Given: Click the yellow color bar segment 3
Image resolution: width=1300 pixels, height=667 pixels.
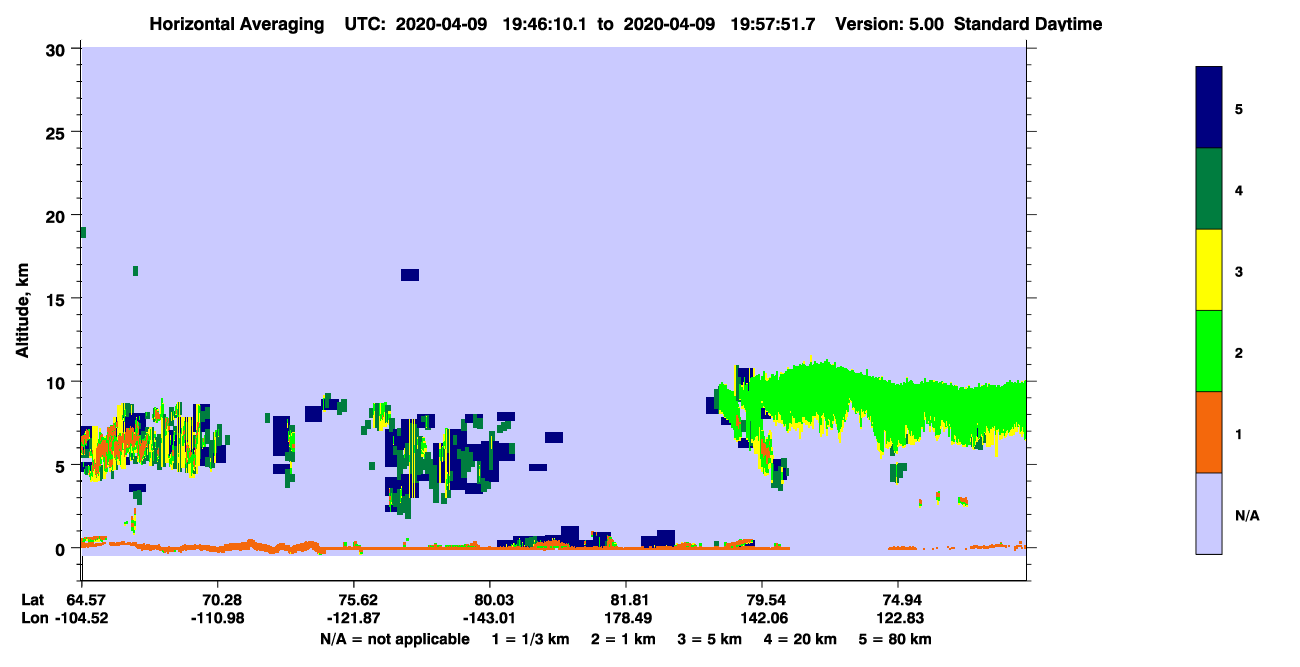Looking at the screenshot, I should (1209, 270).
